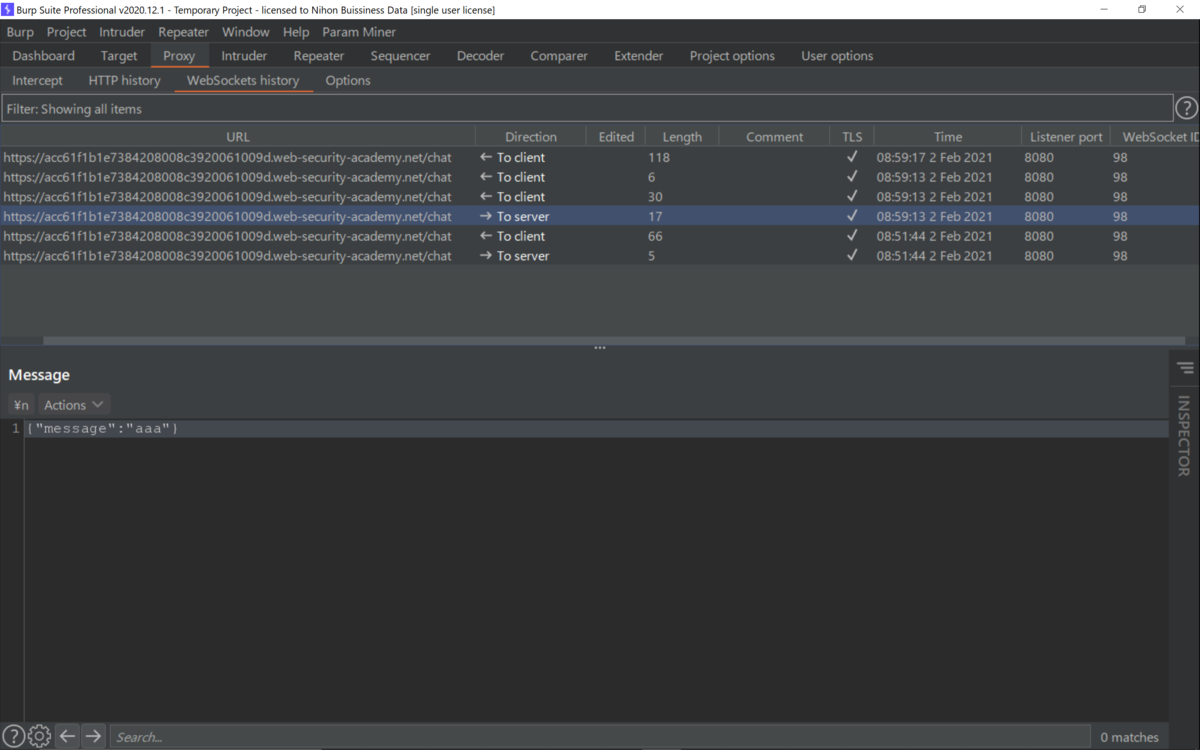Sort by the TLS column header
Screen dimensions: 1200x750
tap(852, 137)
